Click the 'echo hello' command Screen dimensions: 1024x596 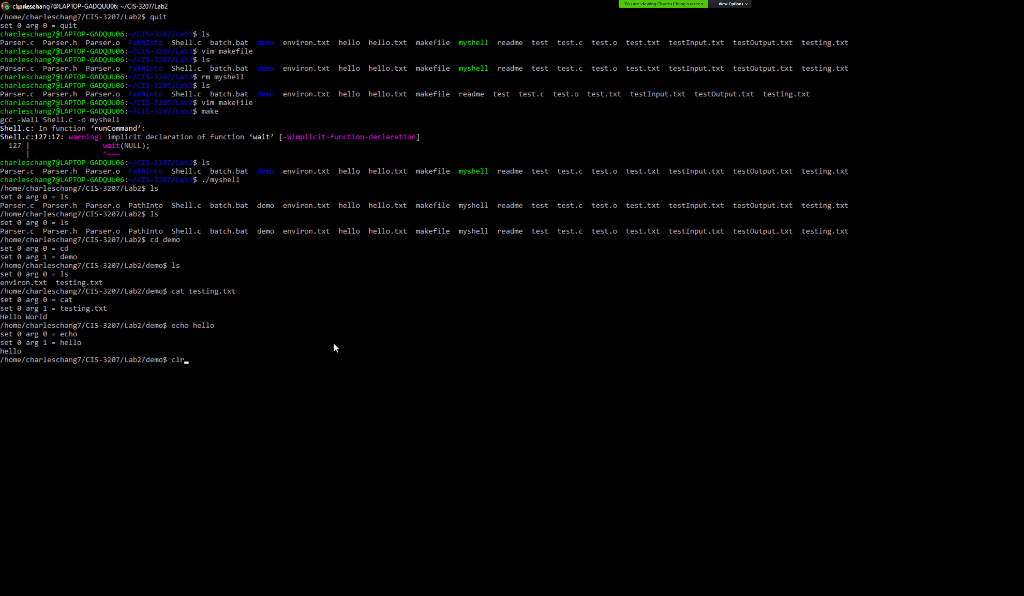point(193,325)
